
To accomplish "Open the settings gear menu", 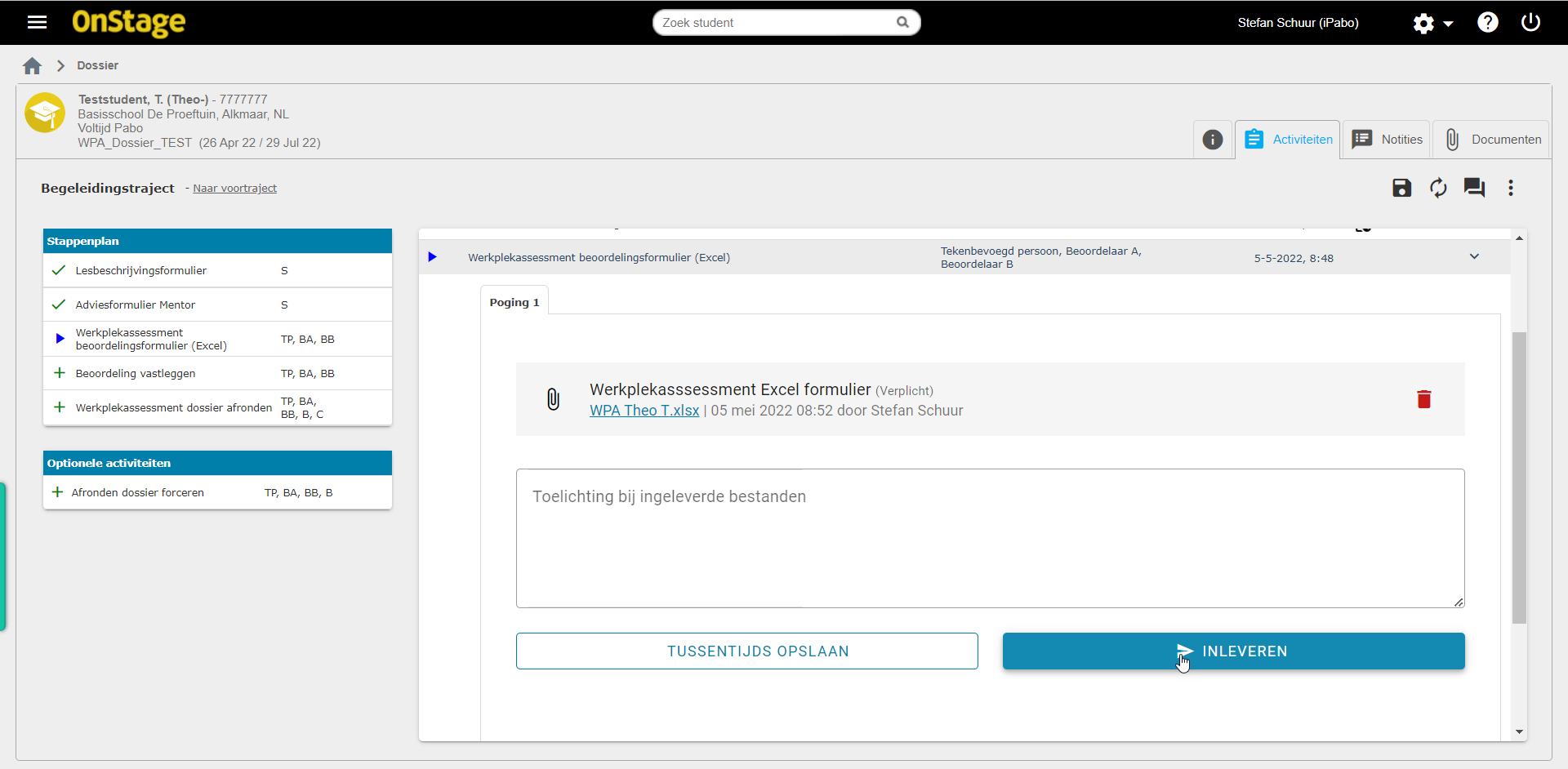I will point(1423,24).
